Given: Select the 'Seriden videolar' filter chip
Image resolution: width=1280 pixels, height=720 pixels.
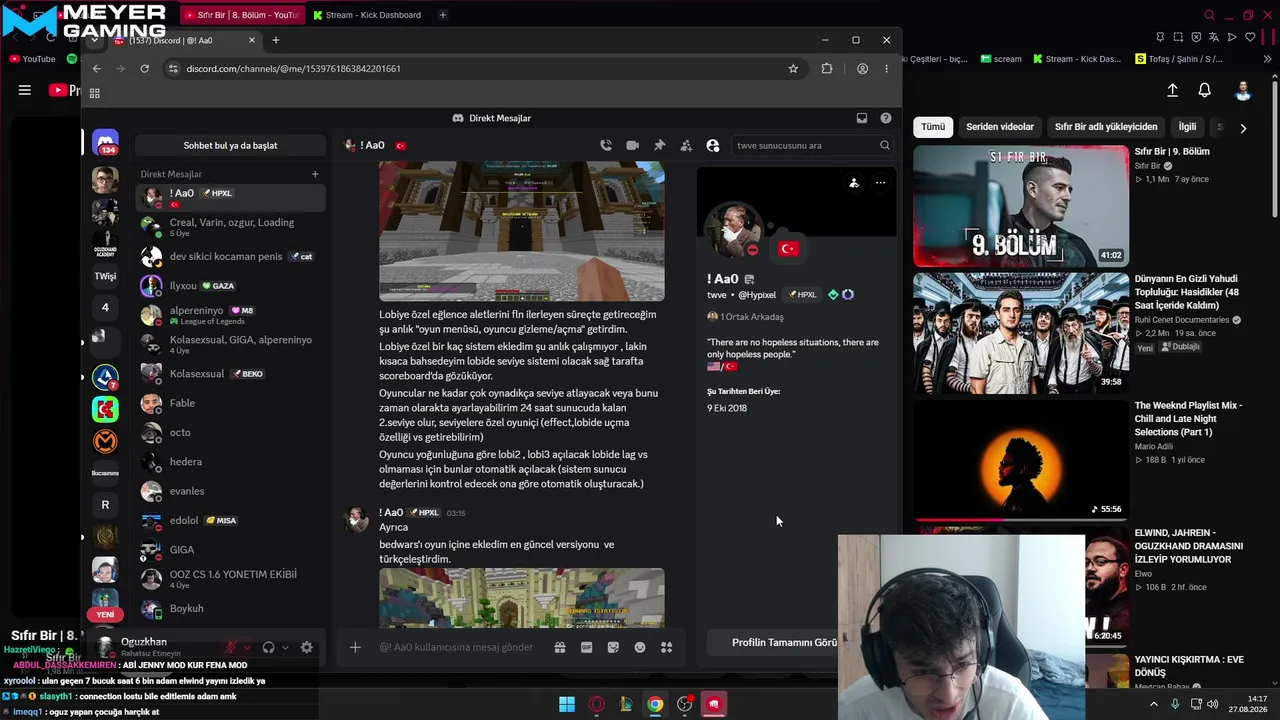Looking at the screenshot, I should click(1000, 127).
